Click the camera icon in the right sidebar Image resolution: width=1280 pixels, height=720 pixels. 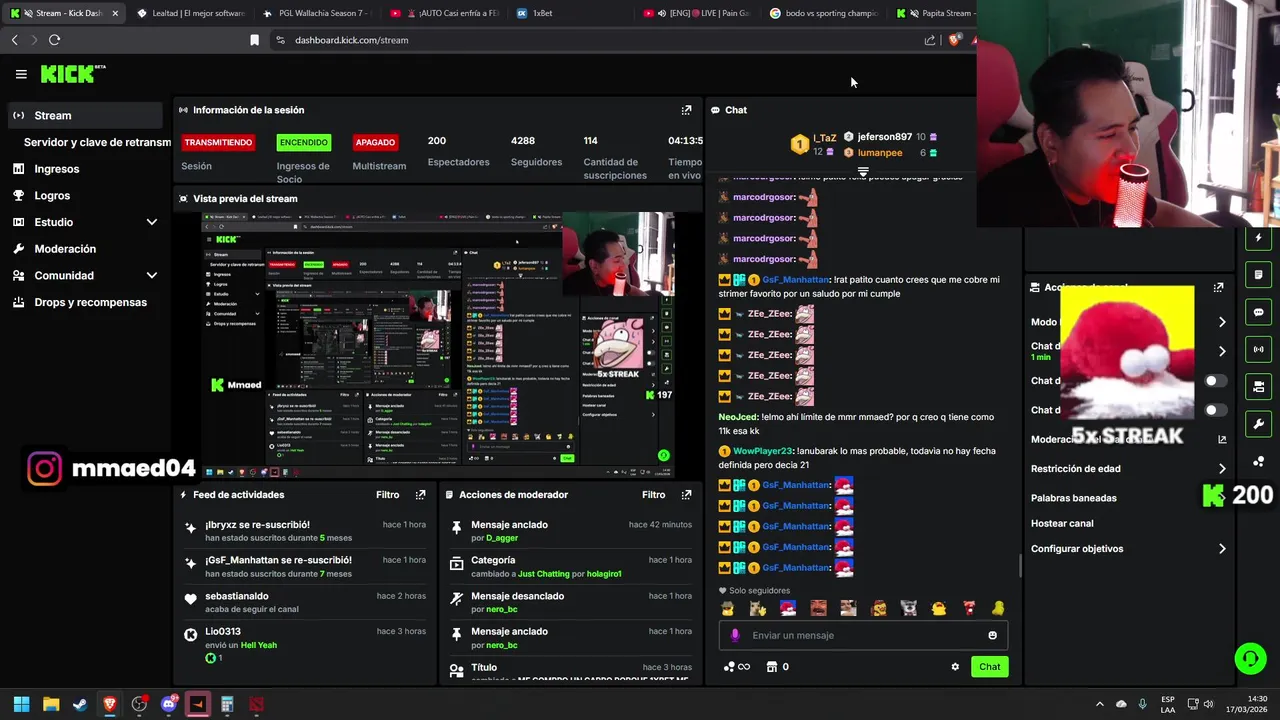pyautogui.click(x=1258, y=386)
